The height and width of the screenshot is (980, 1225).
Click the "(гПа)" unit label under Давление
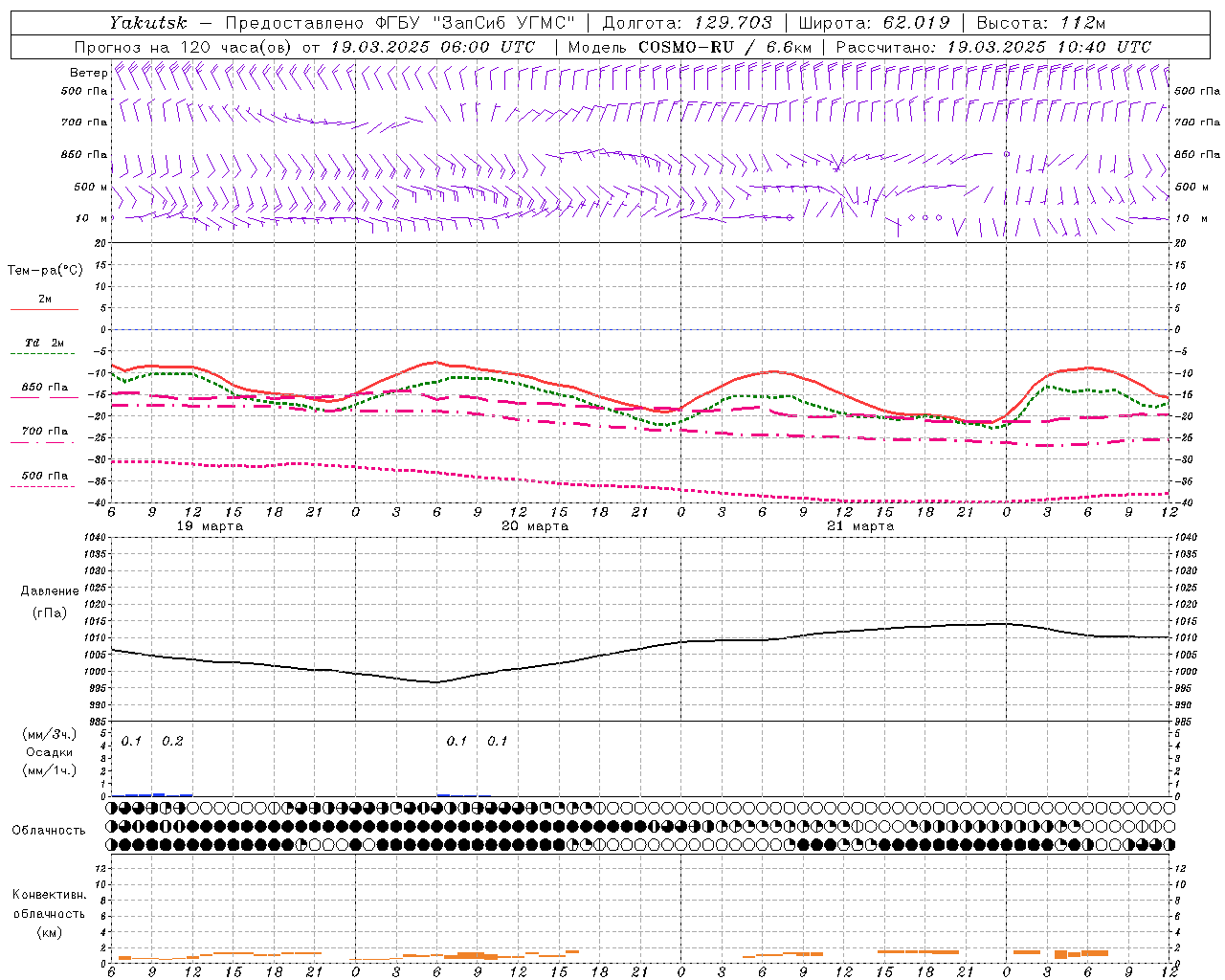point(50,612)
